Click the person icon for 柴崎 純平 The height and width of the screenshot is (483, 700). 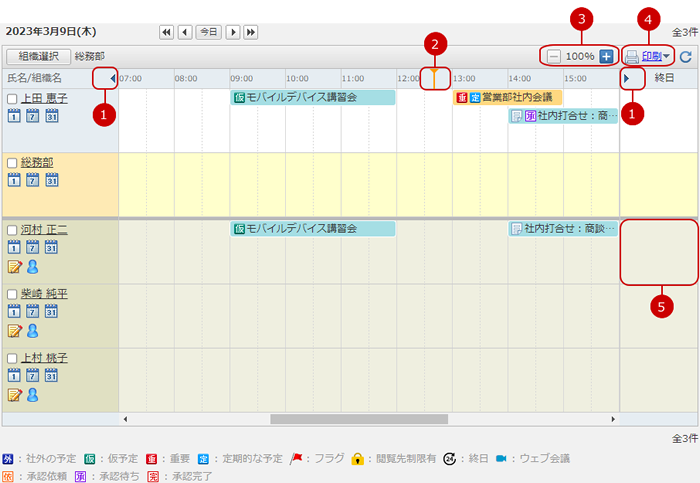coord(33,331)
